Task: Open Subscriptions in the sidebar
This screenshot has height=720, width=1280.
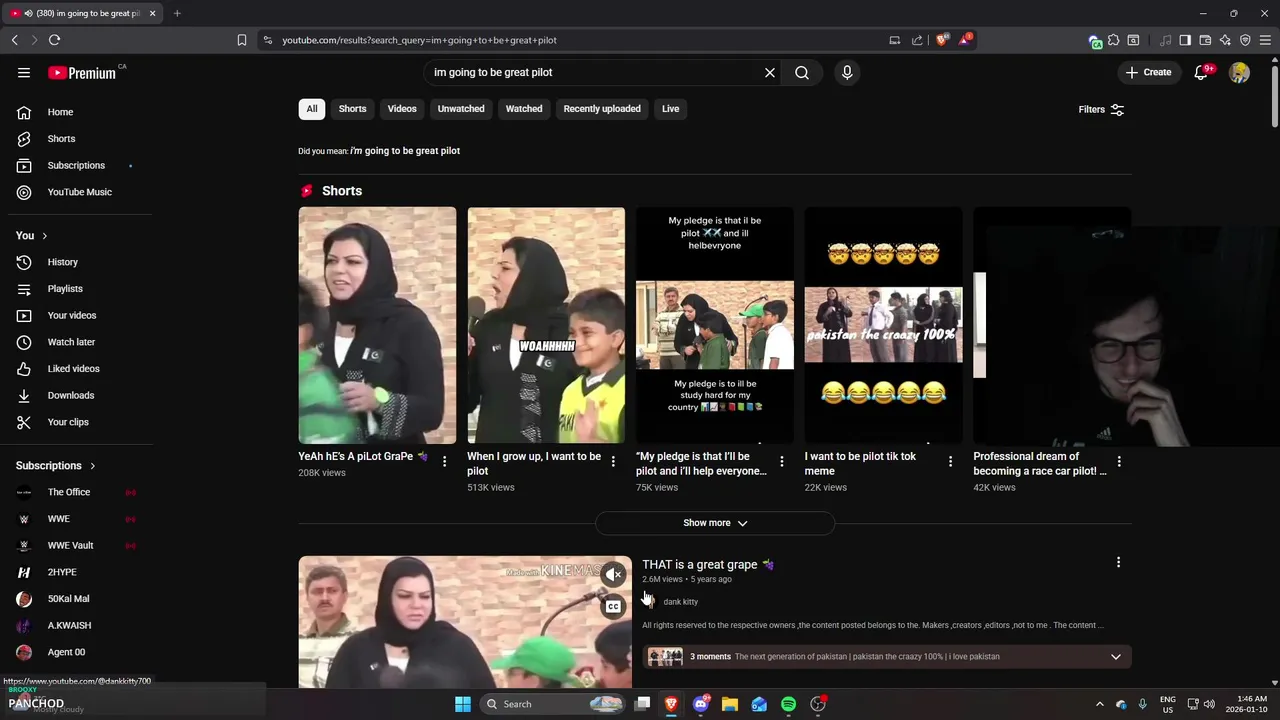Action: 76,165
